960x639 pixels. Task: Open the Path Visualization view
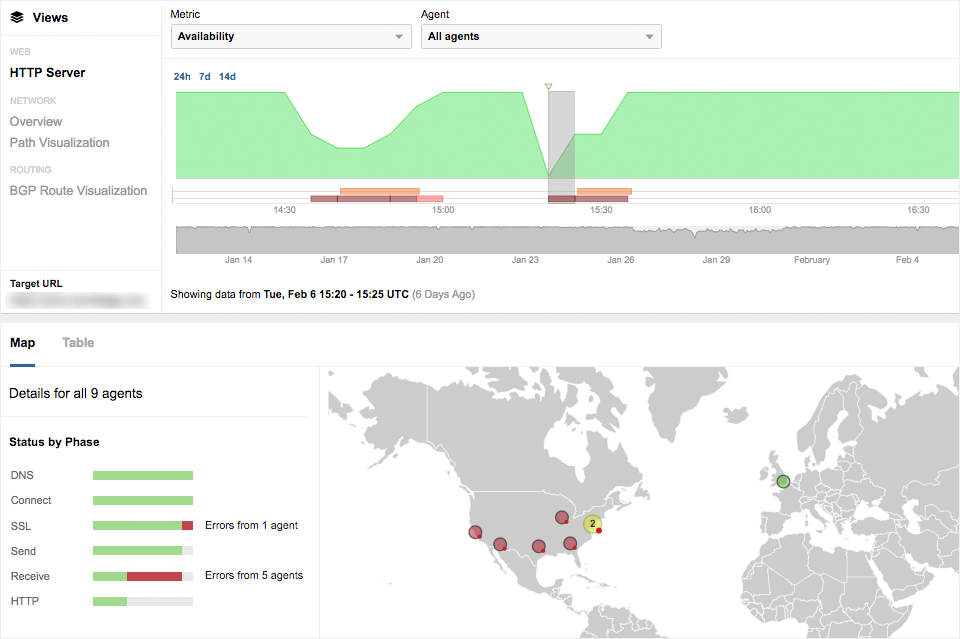60,143
